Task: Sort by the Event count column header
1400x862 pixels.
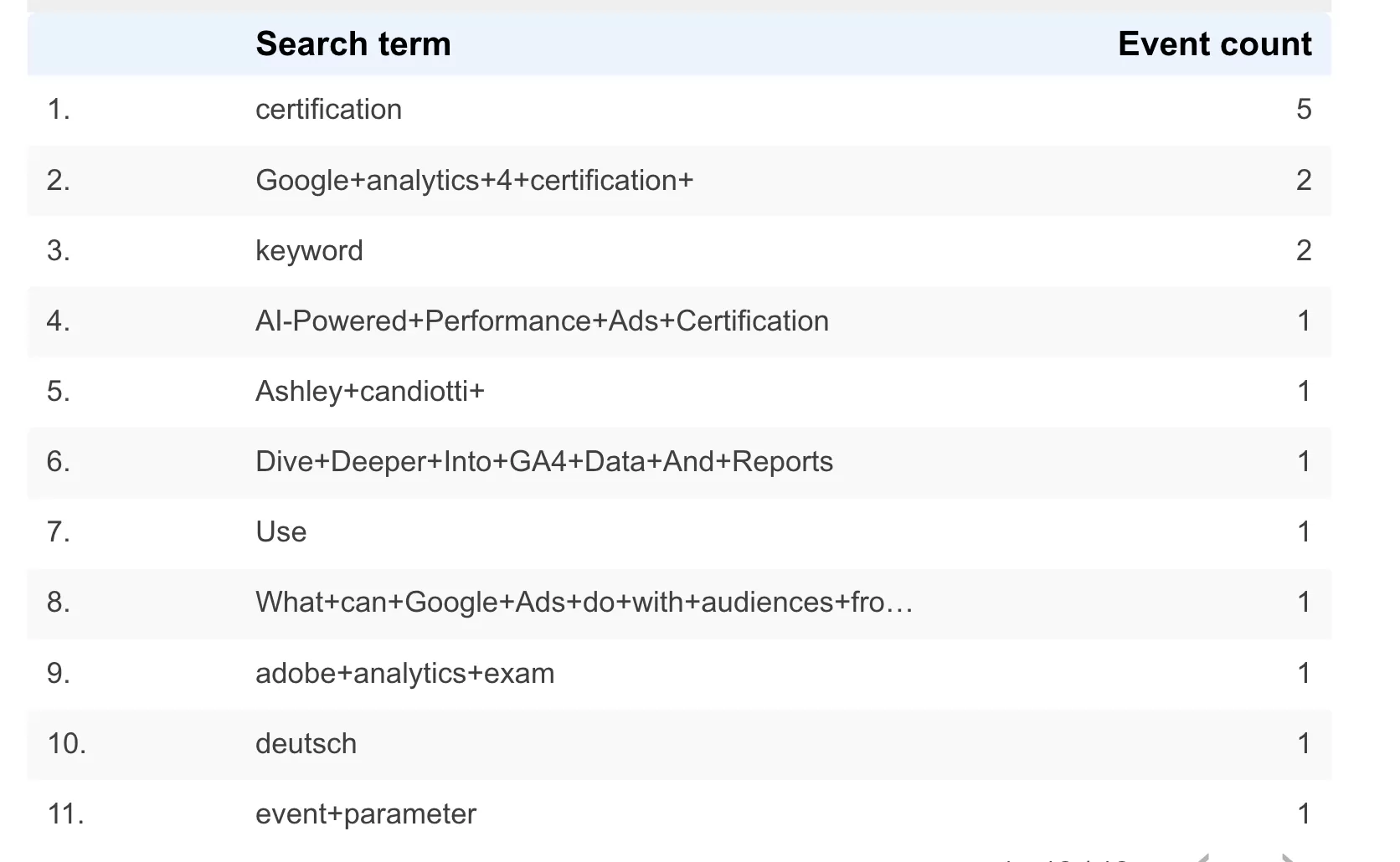Action: point(1214,44)
